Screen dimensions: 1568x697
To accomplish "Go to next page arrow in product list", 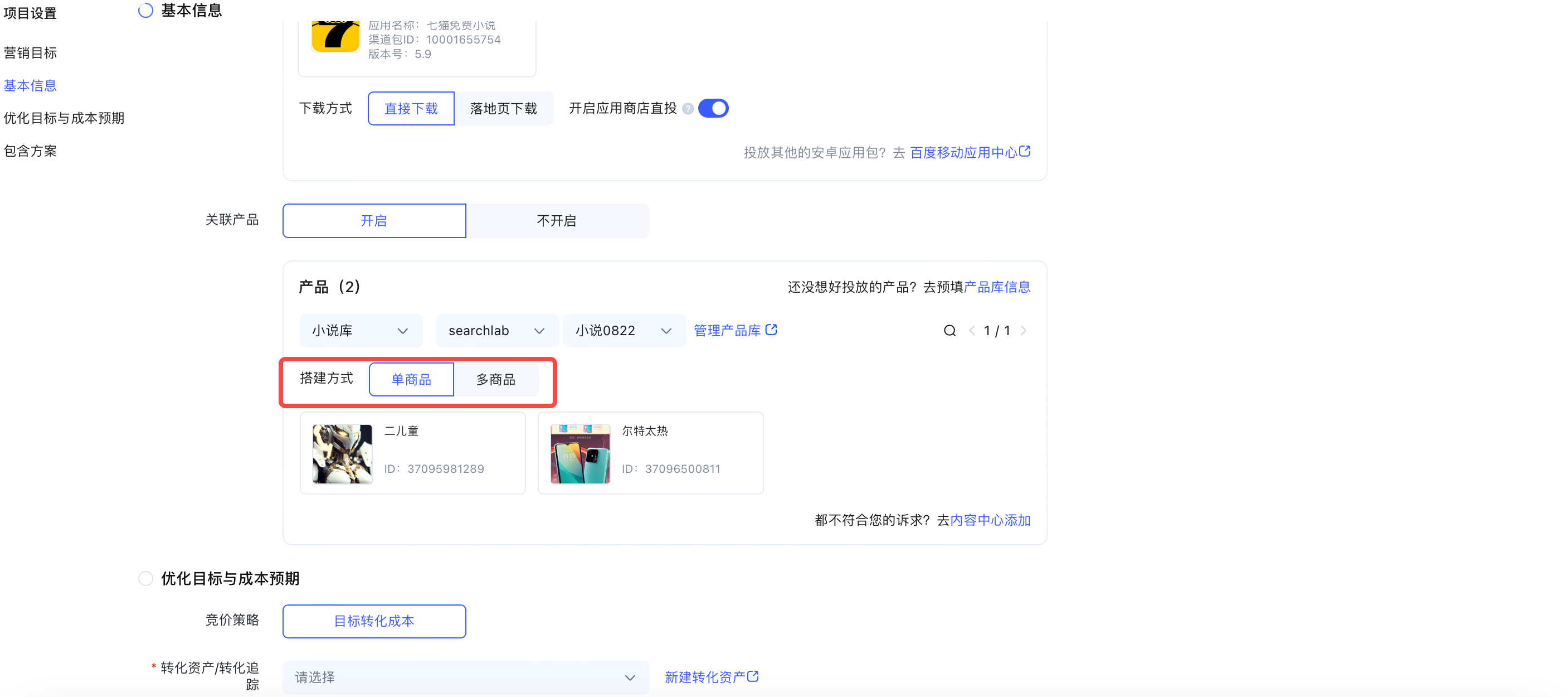I will pyautogui.click(x=1023, y=330).
